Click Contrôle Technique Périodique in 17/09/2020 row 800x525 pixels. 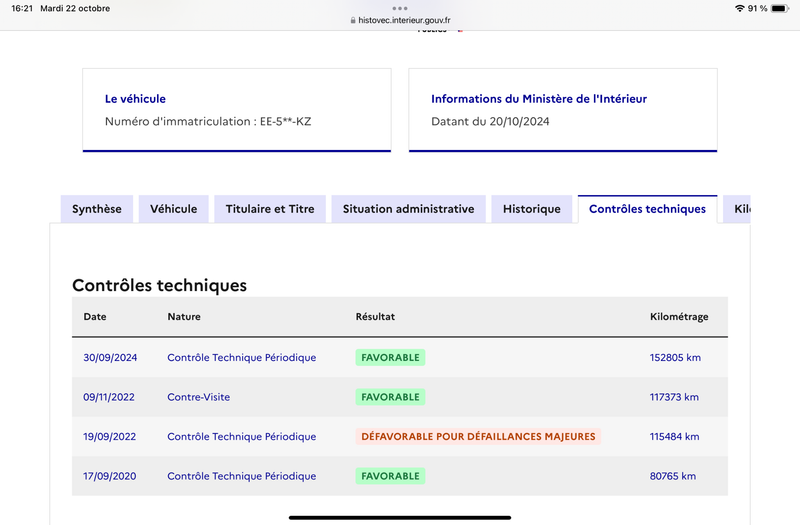point(242,476)
